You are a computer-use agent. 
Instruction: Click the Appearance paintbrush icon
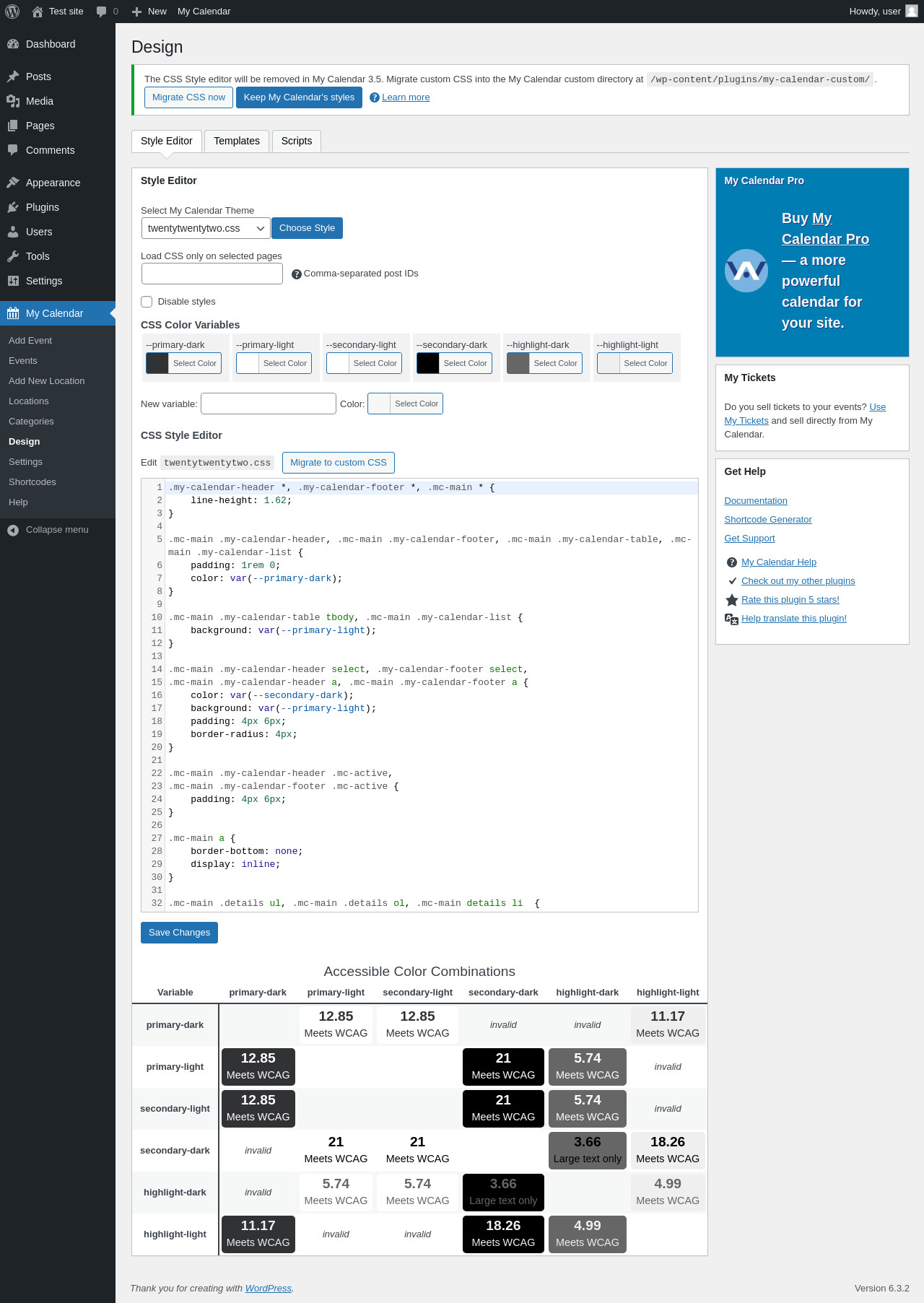[x=13, y=183]
